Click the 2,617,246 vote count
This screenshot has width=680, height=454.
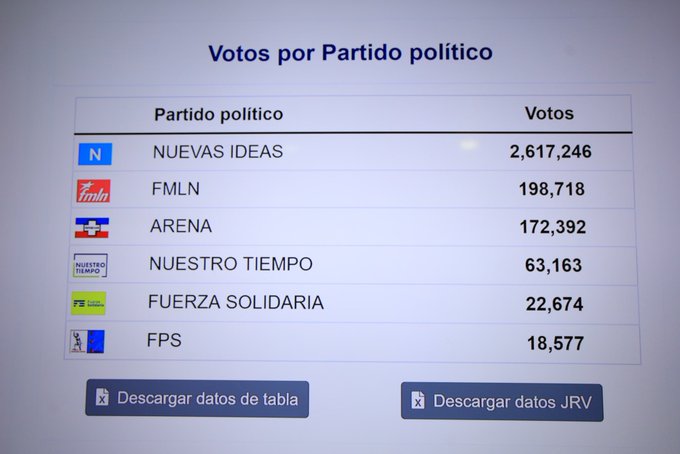point(550,152)
